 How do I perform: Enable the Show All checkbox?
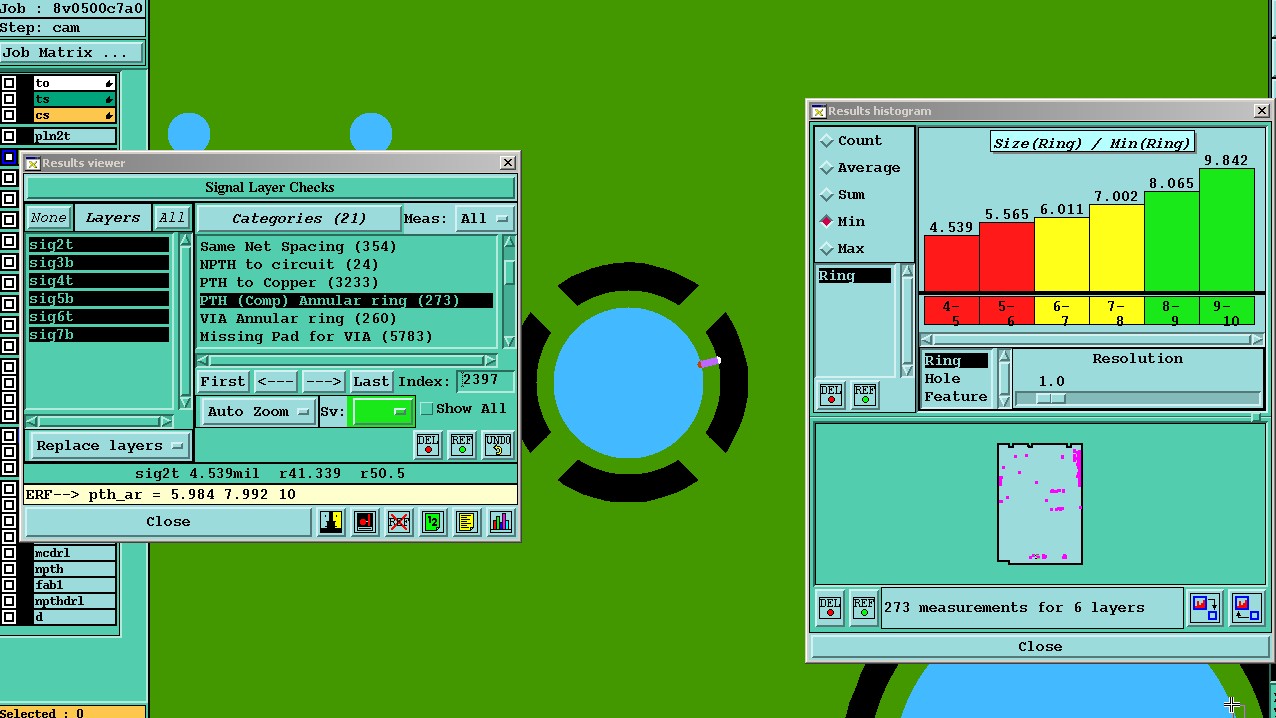[x=427, y=409]
